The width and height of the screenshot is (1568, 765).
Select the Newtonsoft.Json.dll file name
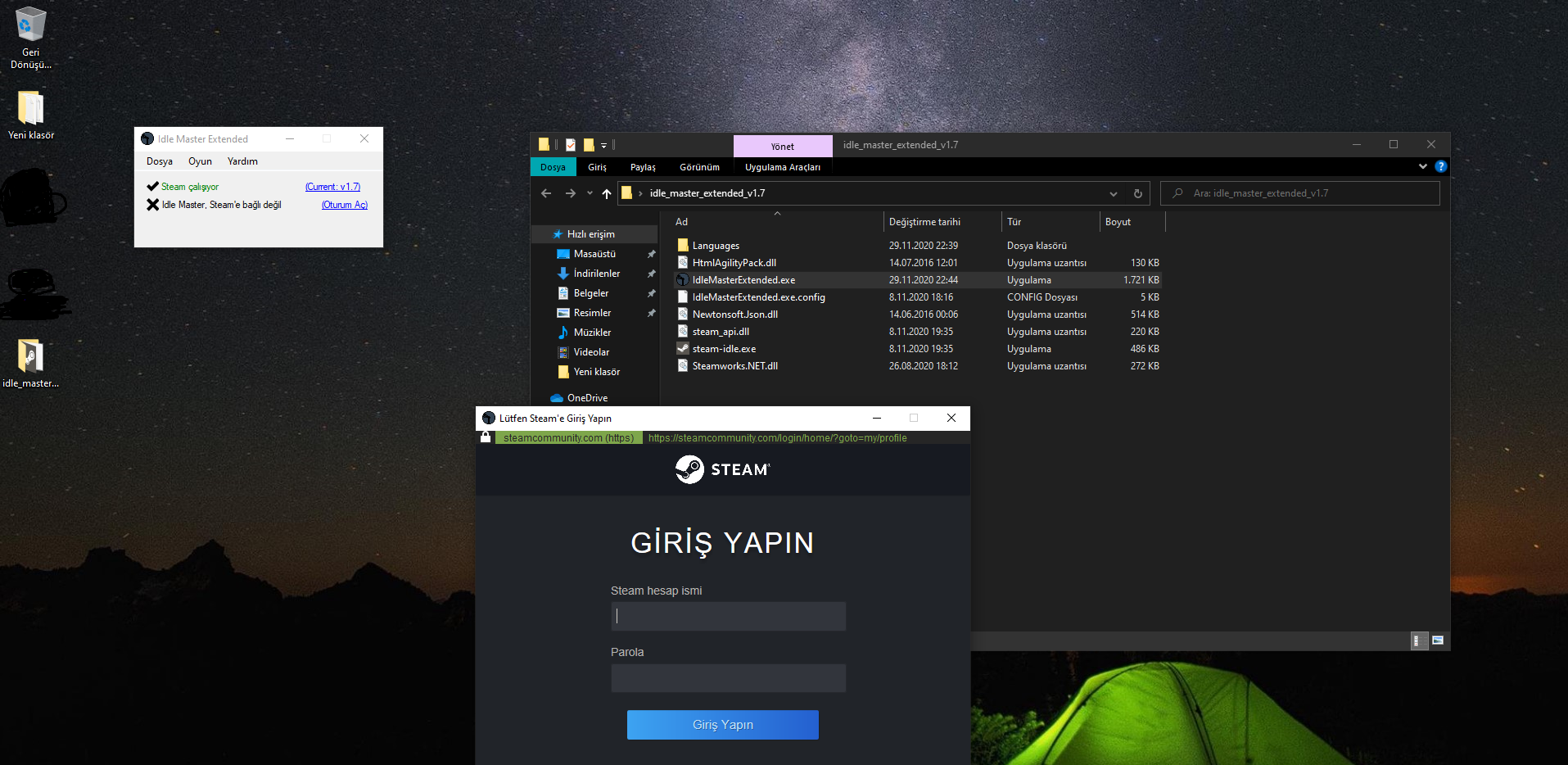(x=735, y=315)
